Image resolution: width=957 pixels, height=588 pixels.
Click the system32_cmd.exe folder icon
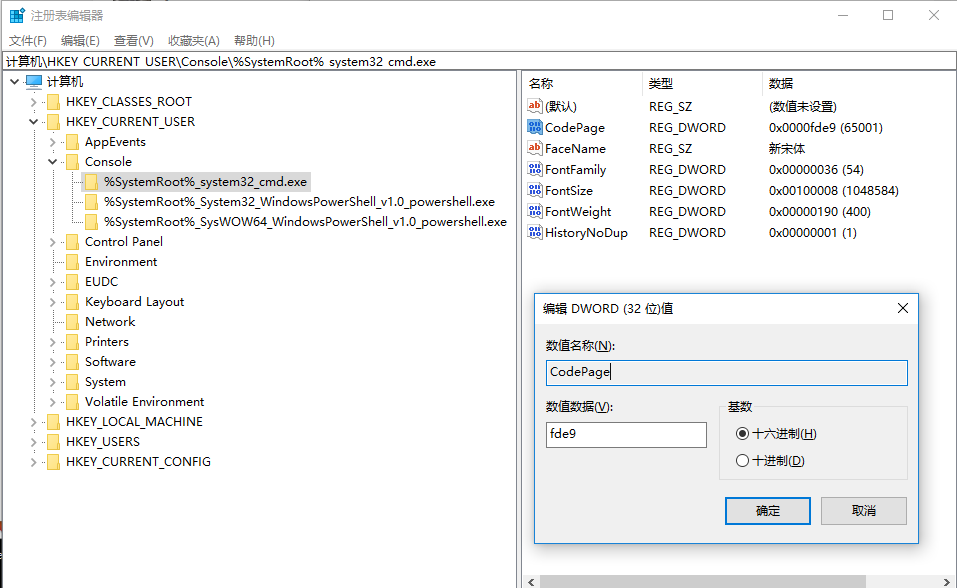pos(91,182)
